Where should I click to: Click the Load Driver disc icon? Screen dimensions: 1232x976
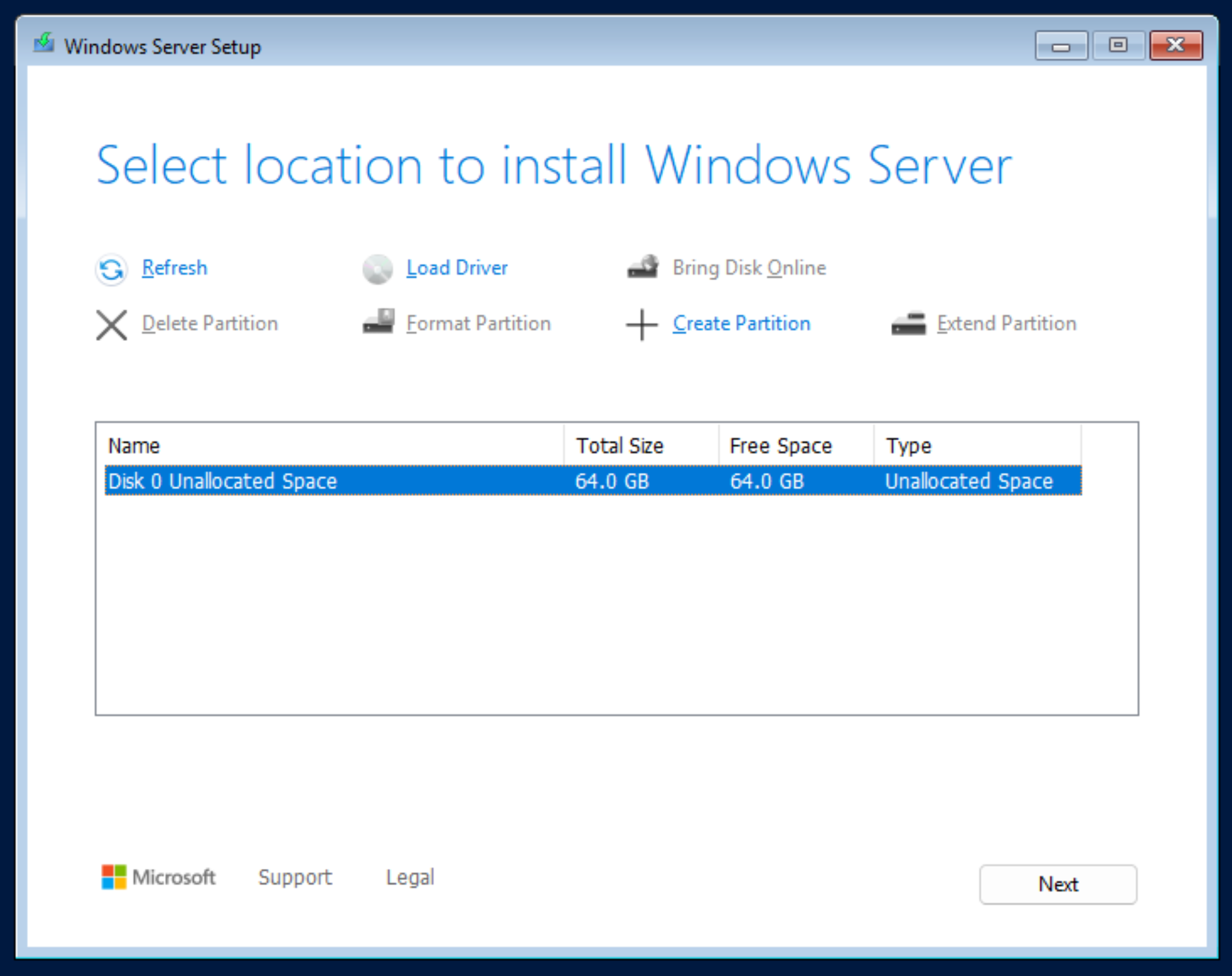tap(377, 269)
